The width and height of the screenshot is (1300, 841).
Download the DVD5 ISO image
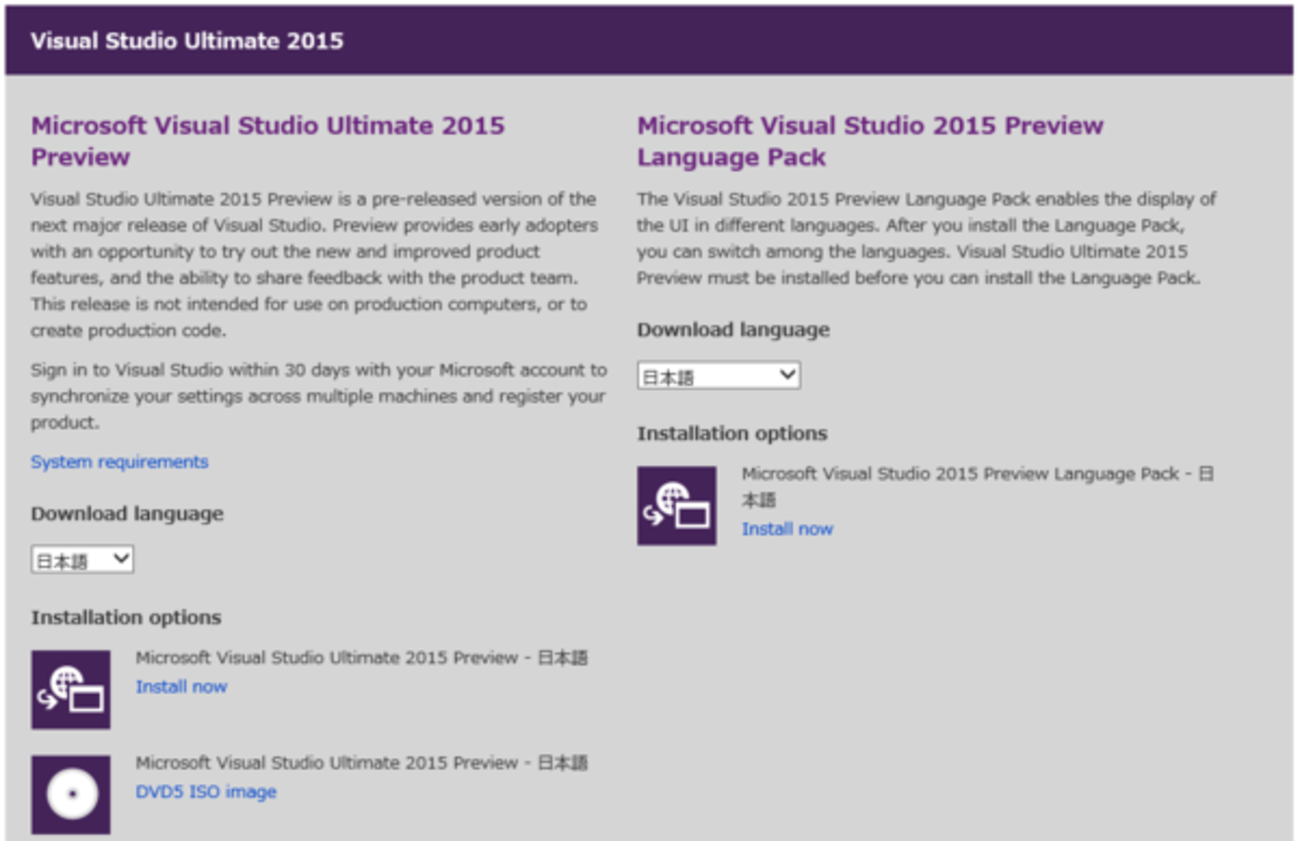pos(206,792)
